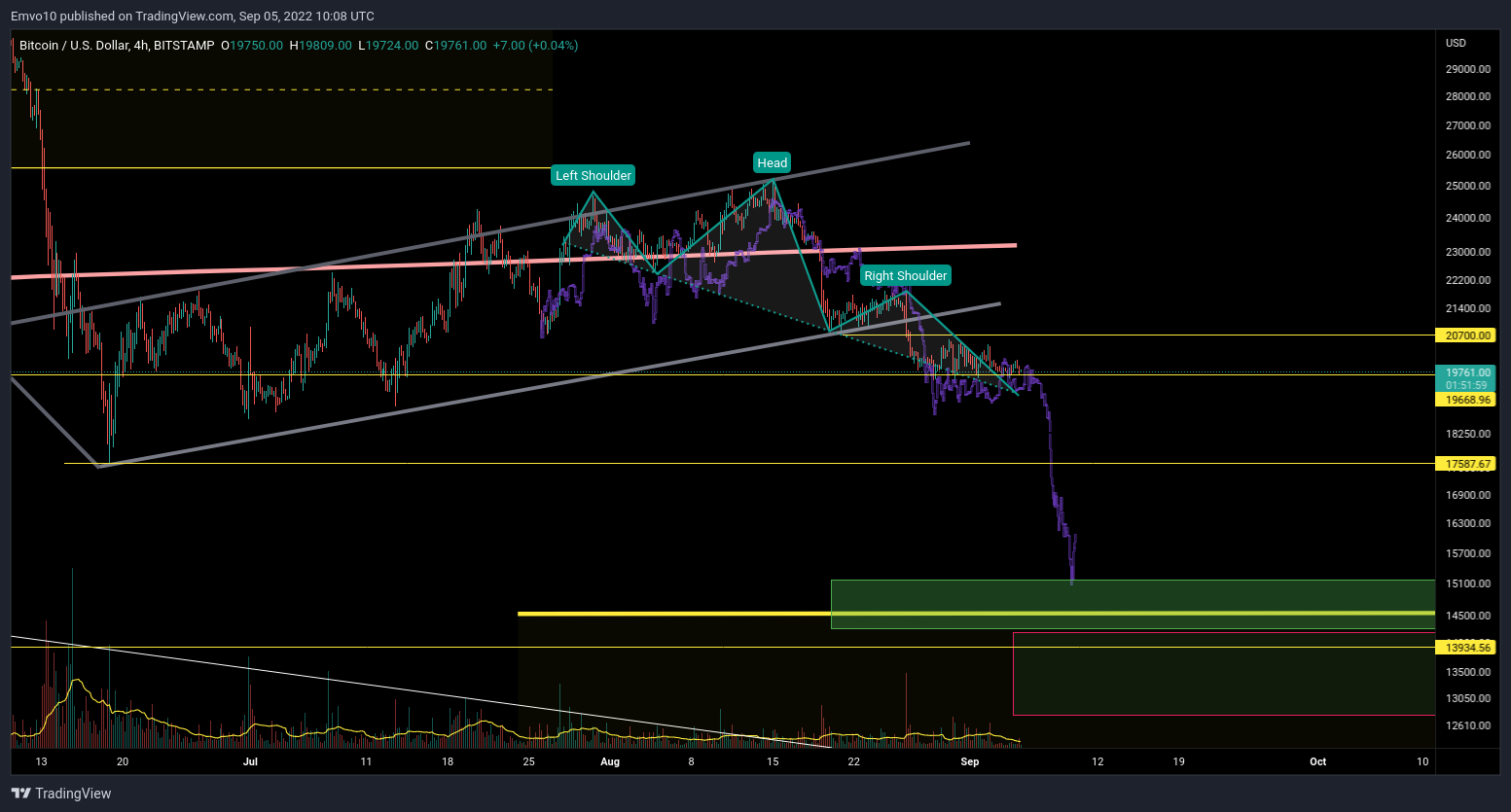Click the yellow 19668.96 price tag
This screenshot has height=812, width=1511.
point(1466,400)
